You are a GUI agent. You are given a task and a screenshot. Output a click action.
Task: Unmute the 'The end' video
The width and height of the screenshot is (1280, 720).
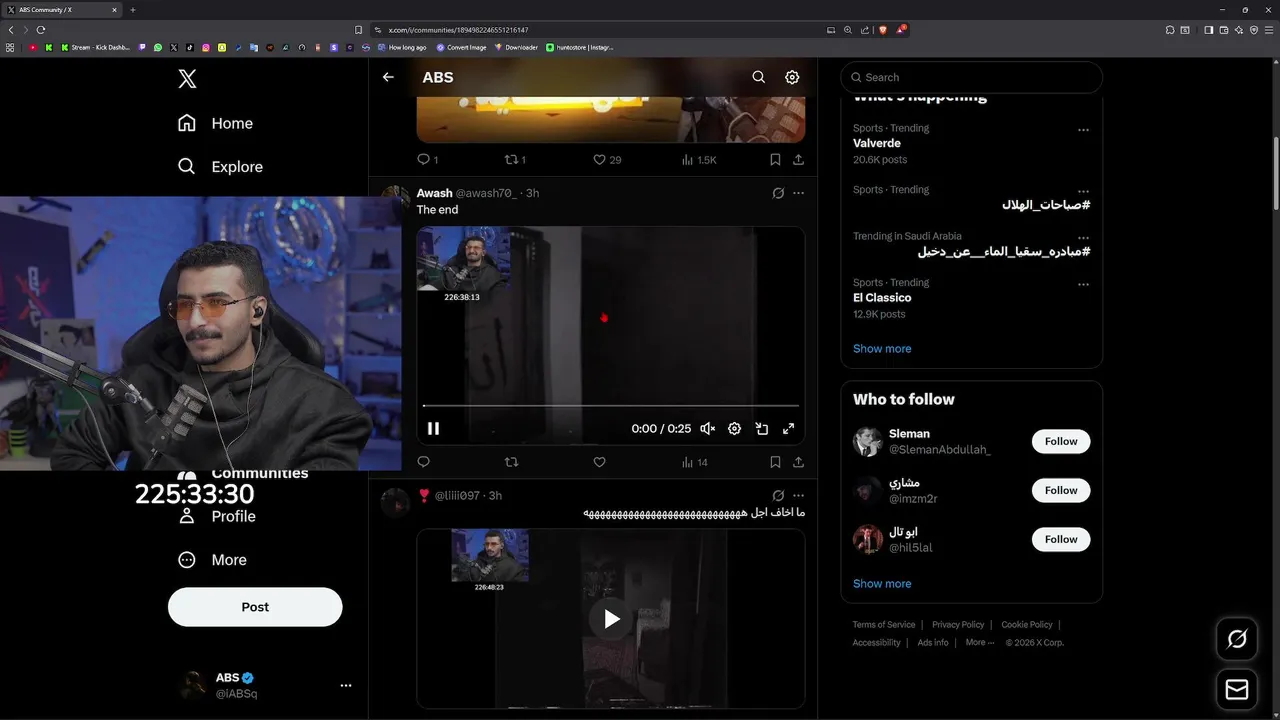[707, 428]
